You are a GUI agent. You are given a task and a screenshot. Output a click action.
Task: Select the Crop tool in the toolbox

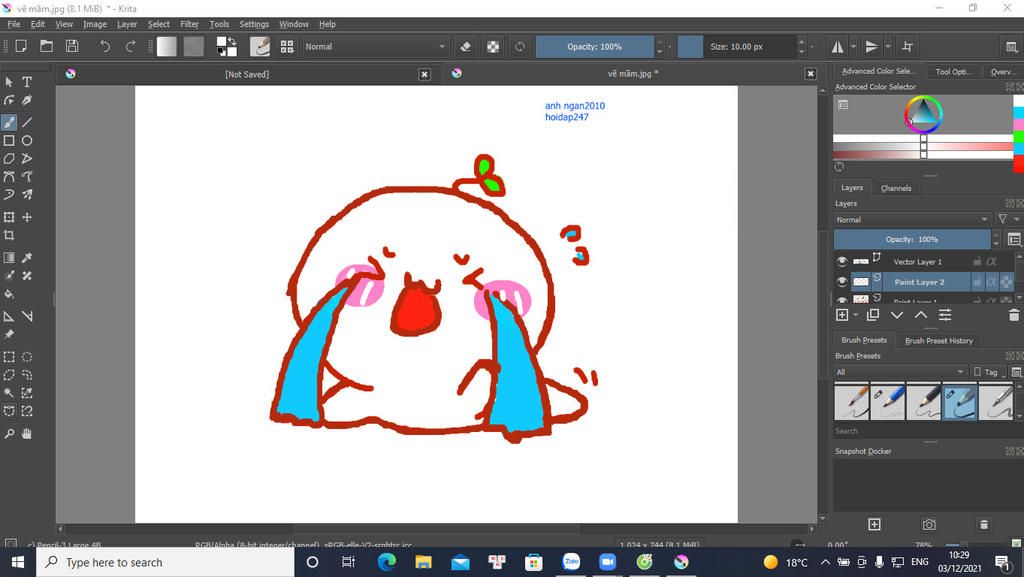9,235
